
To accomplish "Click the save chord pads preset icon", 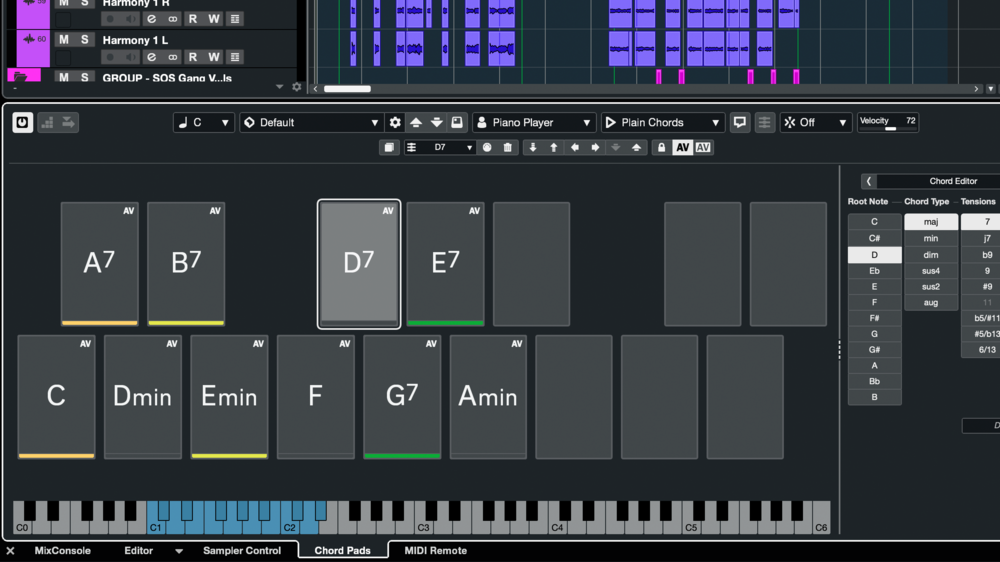I will (457, 122).
